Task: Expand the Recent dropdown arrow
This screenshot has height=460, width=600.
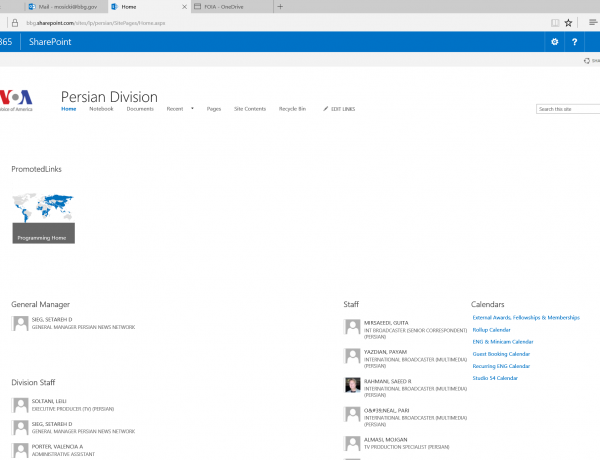Action: coord(192,109)
